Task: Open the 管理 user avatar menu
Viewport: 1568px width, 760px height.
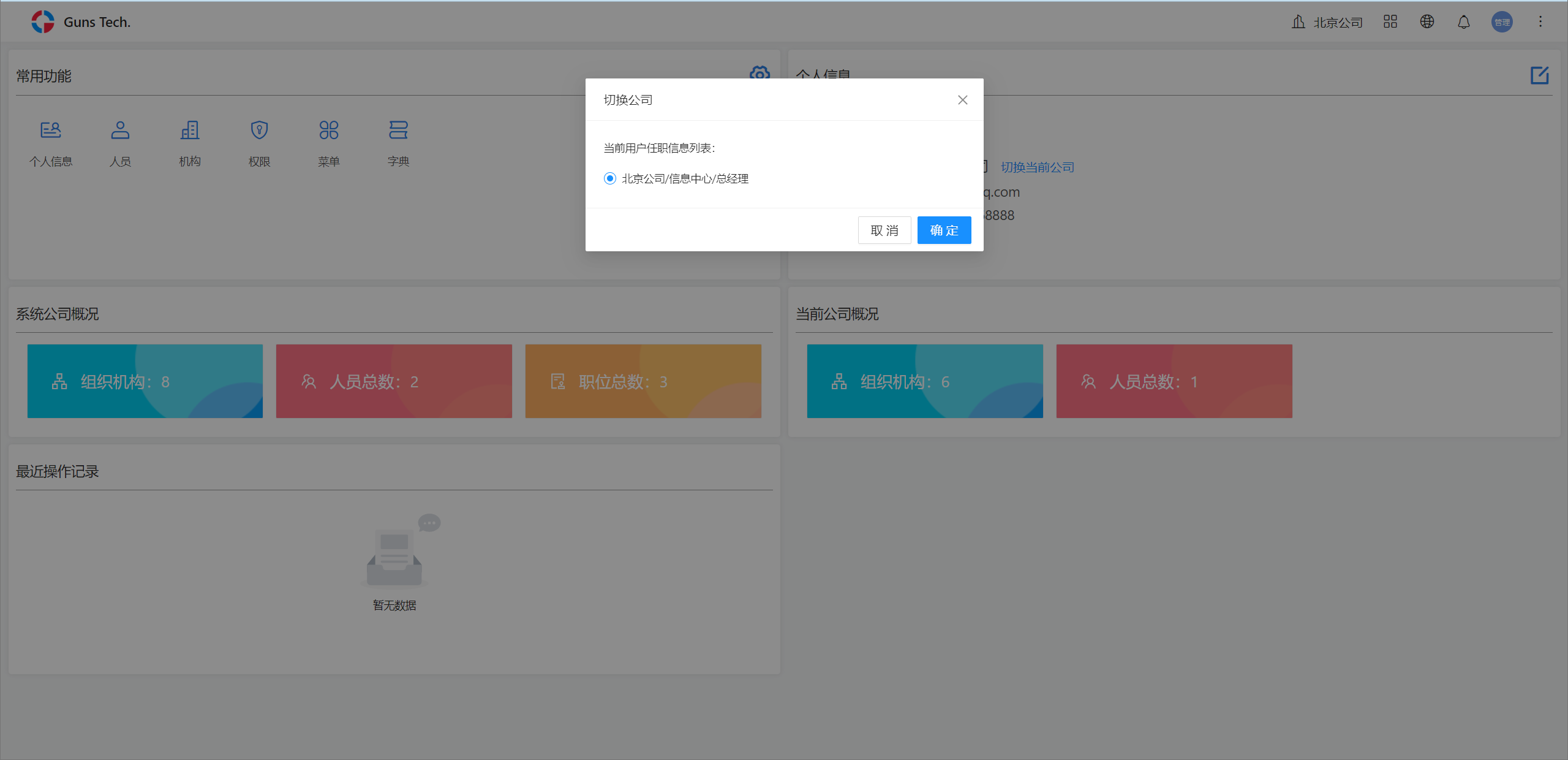Action: pyautogui.click(x=1501, y=23)
